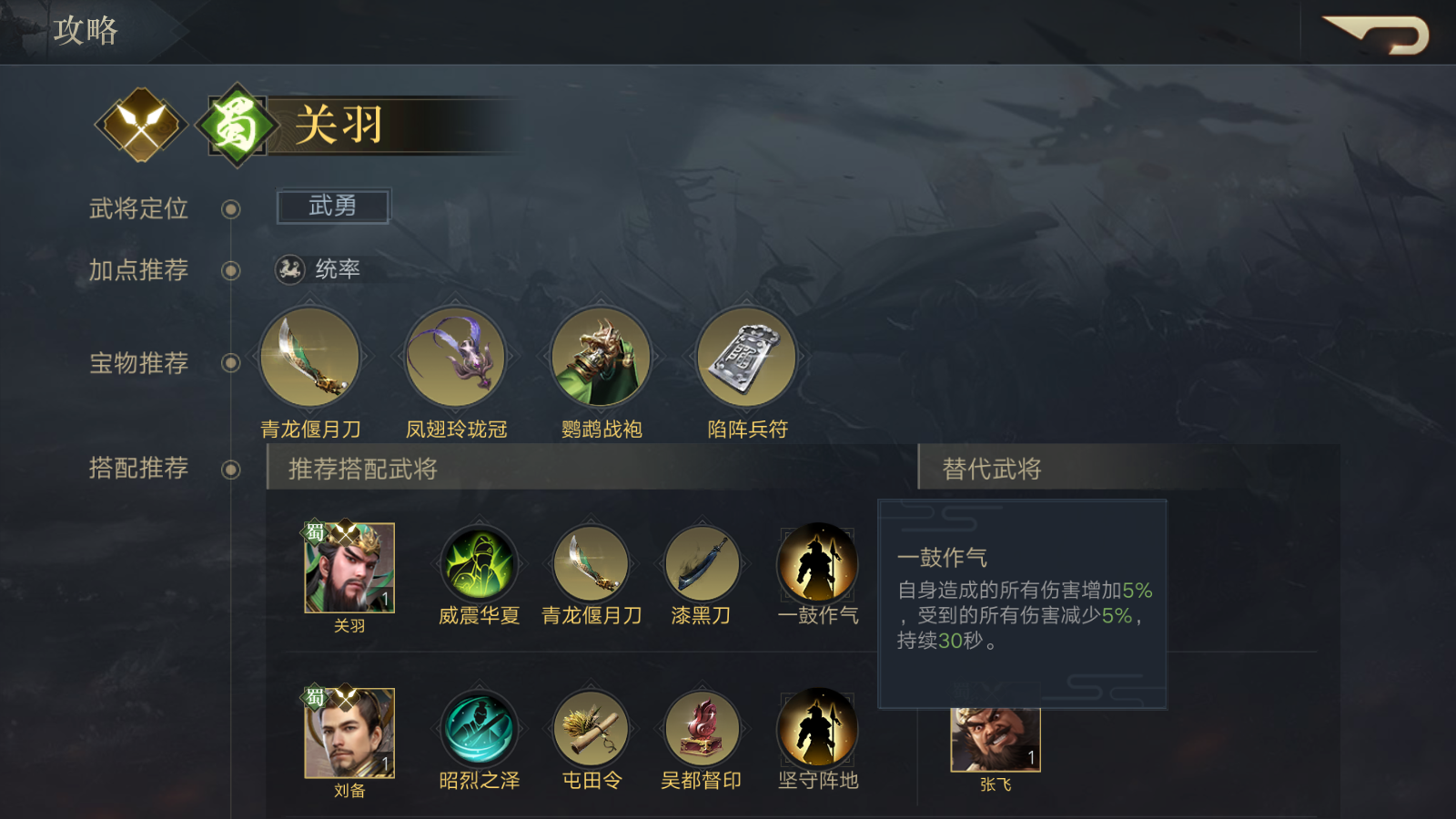Select the 加点推荐 radio marker
Screen dimensions: 1456x819
(231, 270)
